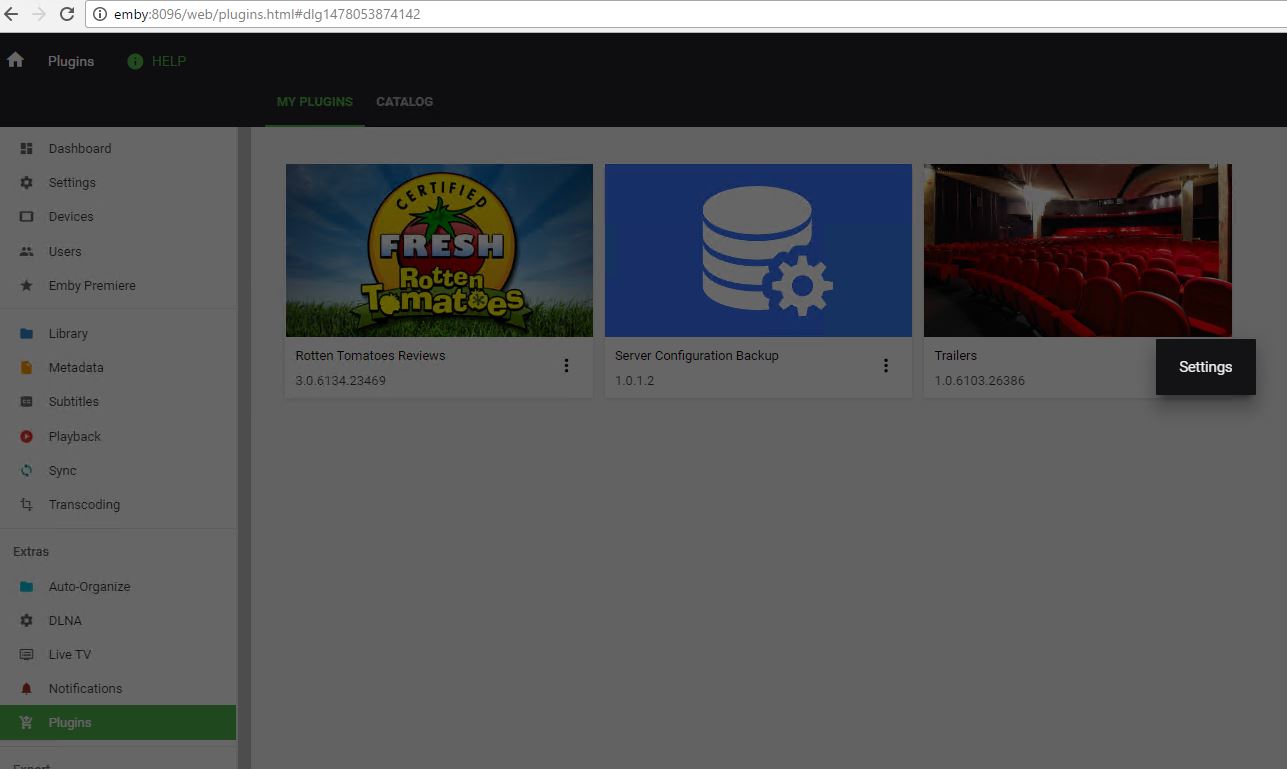The image size is (1287, 769).
Task: Open the Dashboard sidebar link
Action: (118, 149)
